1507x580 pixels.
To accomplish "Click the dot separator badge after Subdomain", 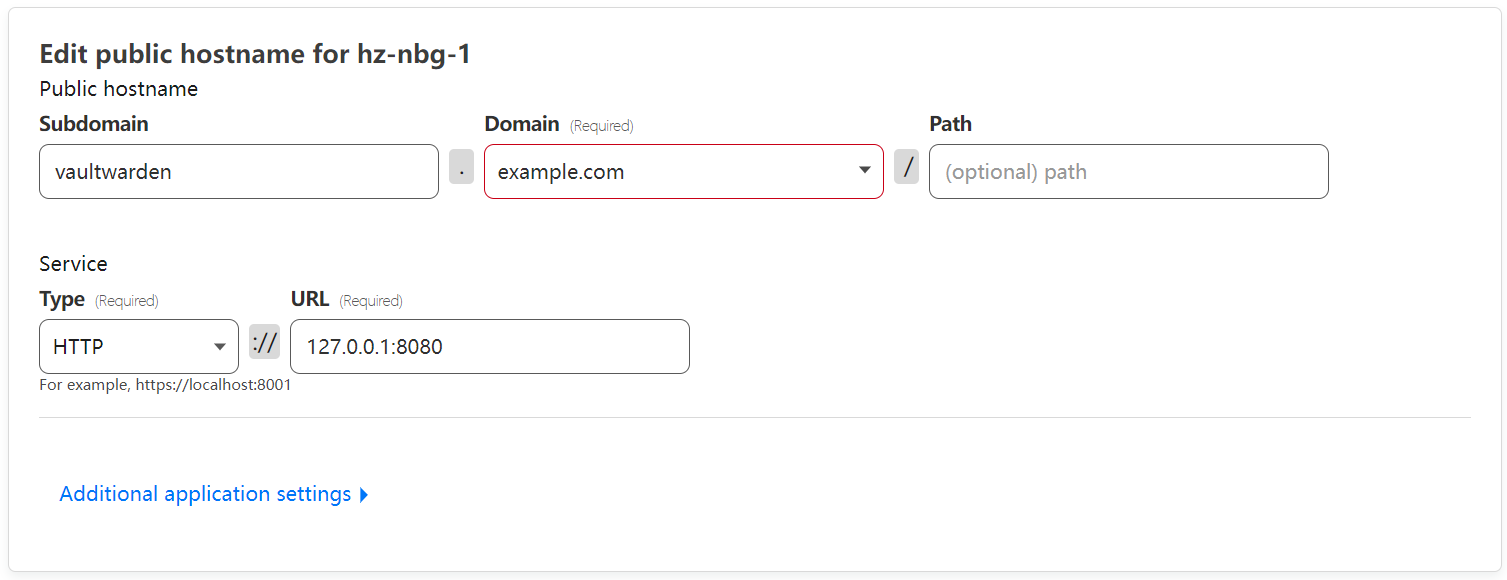I will click(461, 167).
